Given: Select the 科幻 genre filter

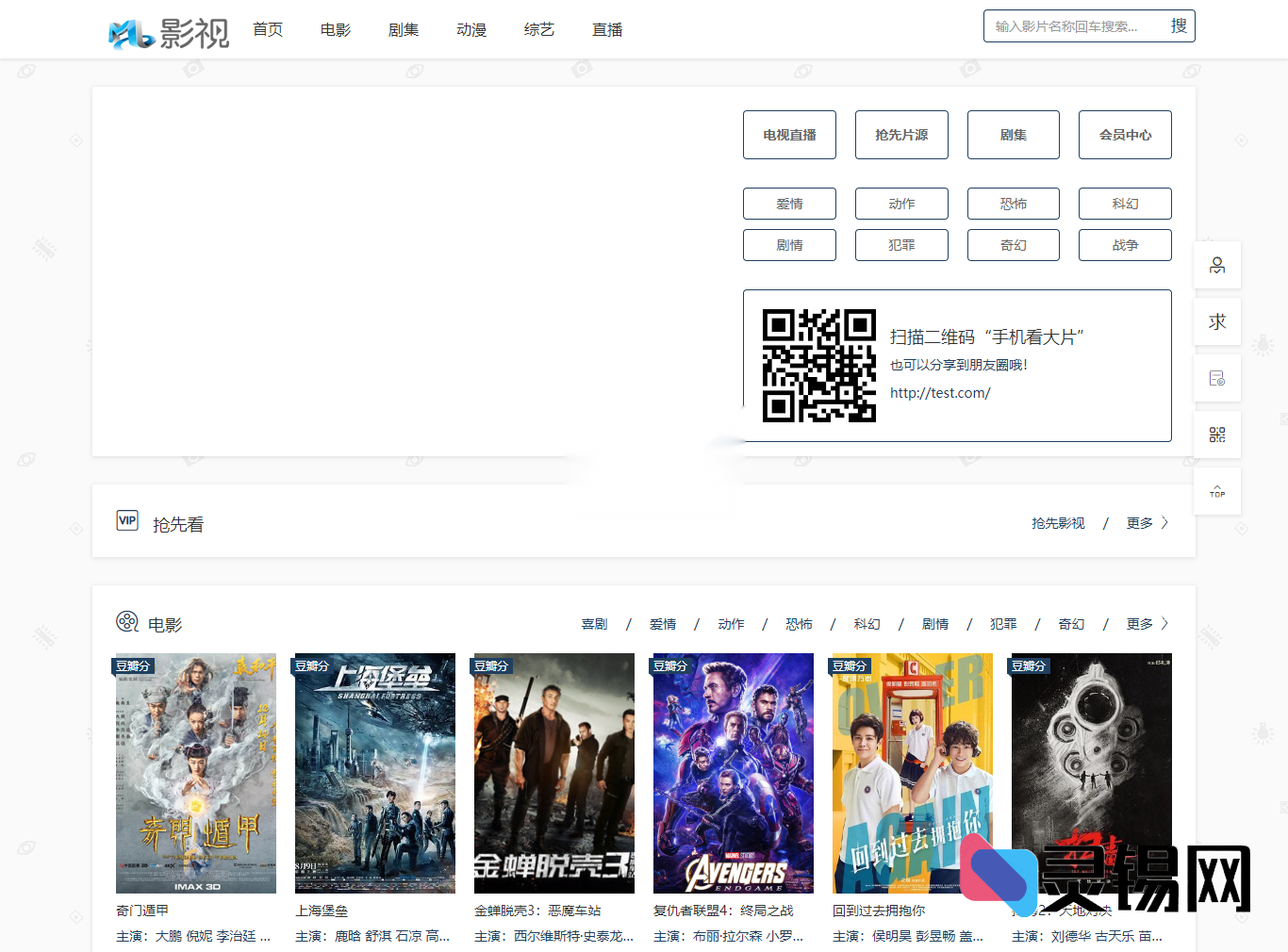Looking at the screenshot, I should pyautogui.click(x=1125, y=203).
